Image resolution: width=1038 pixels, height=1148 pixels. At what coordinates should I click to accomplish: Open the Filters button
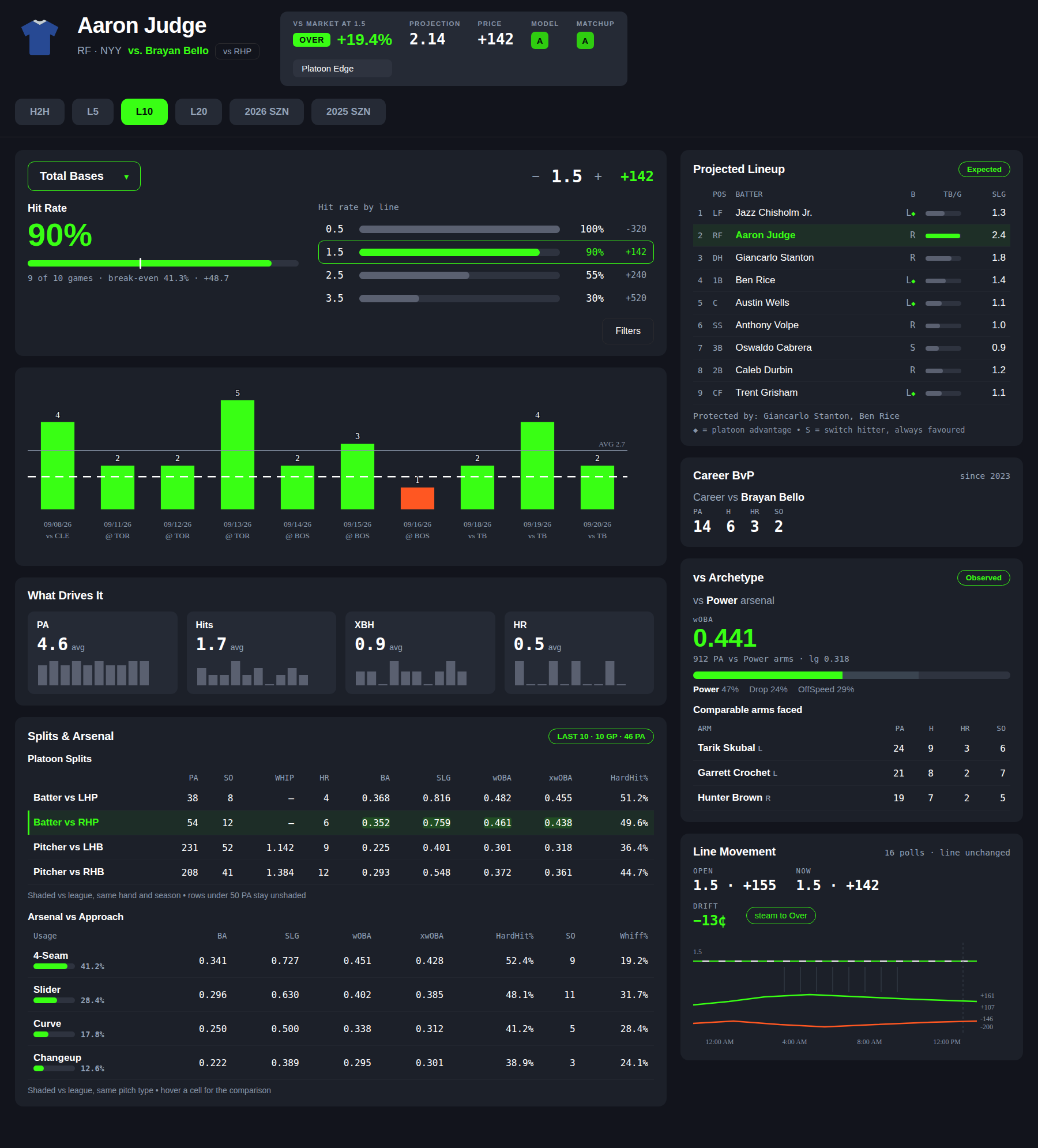click(628, 331)
